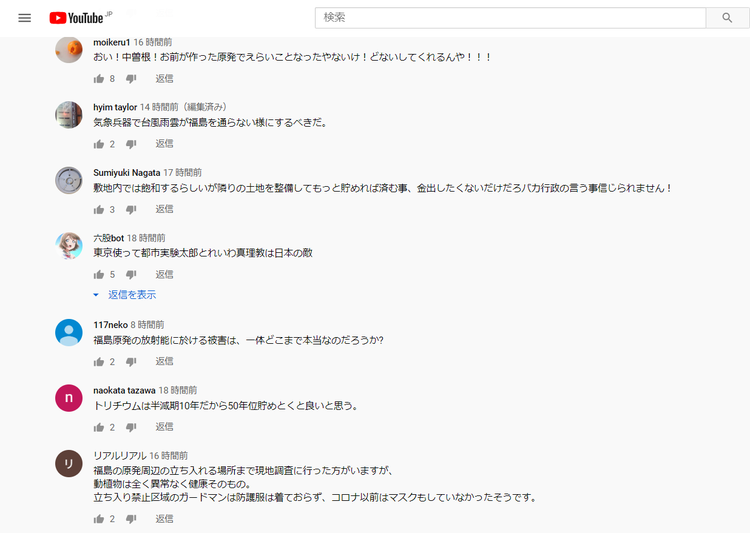
Task: Open naokata tazawa channel name link
Action: [124, 391]
